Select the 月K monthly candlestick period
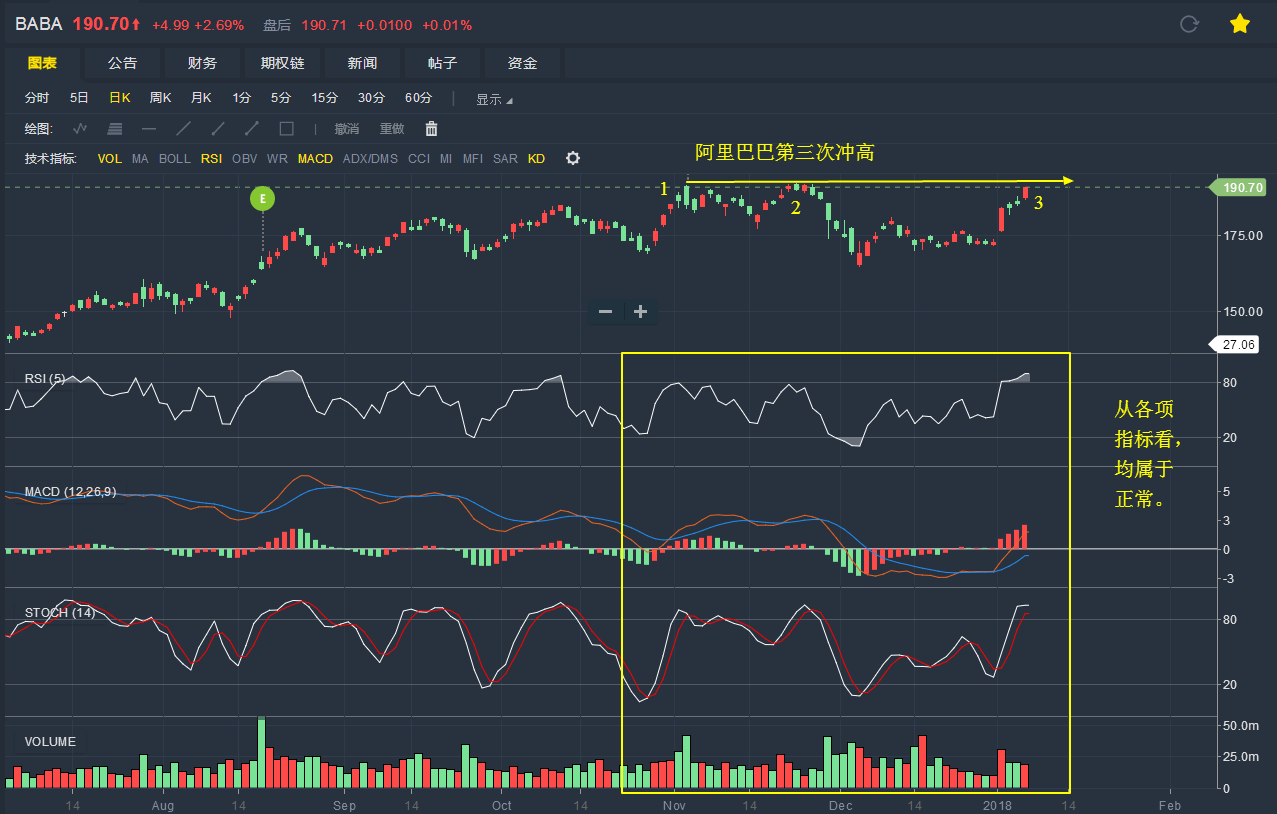 point(201,98)
